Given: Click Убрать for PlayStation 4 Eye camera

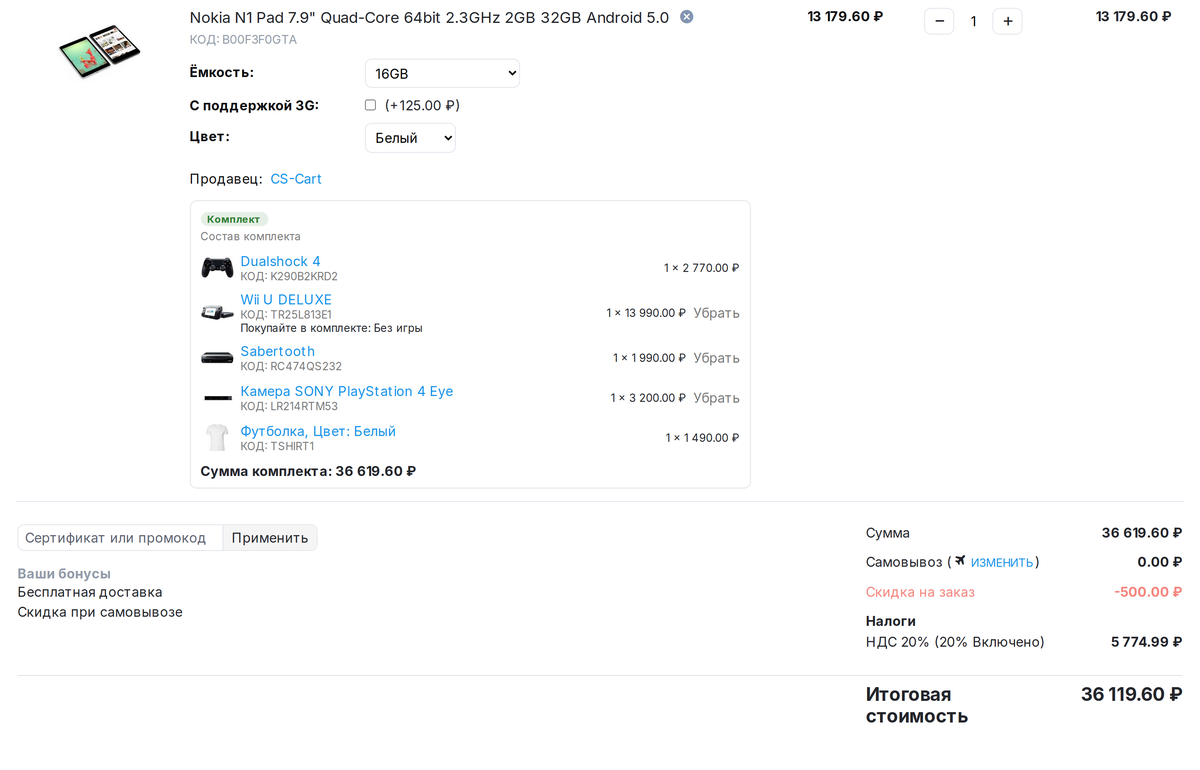Looking at the screenshot, I should [x=717, y=398].
